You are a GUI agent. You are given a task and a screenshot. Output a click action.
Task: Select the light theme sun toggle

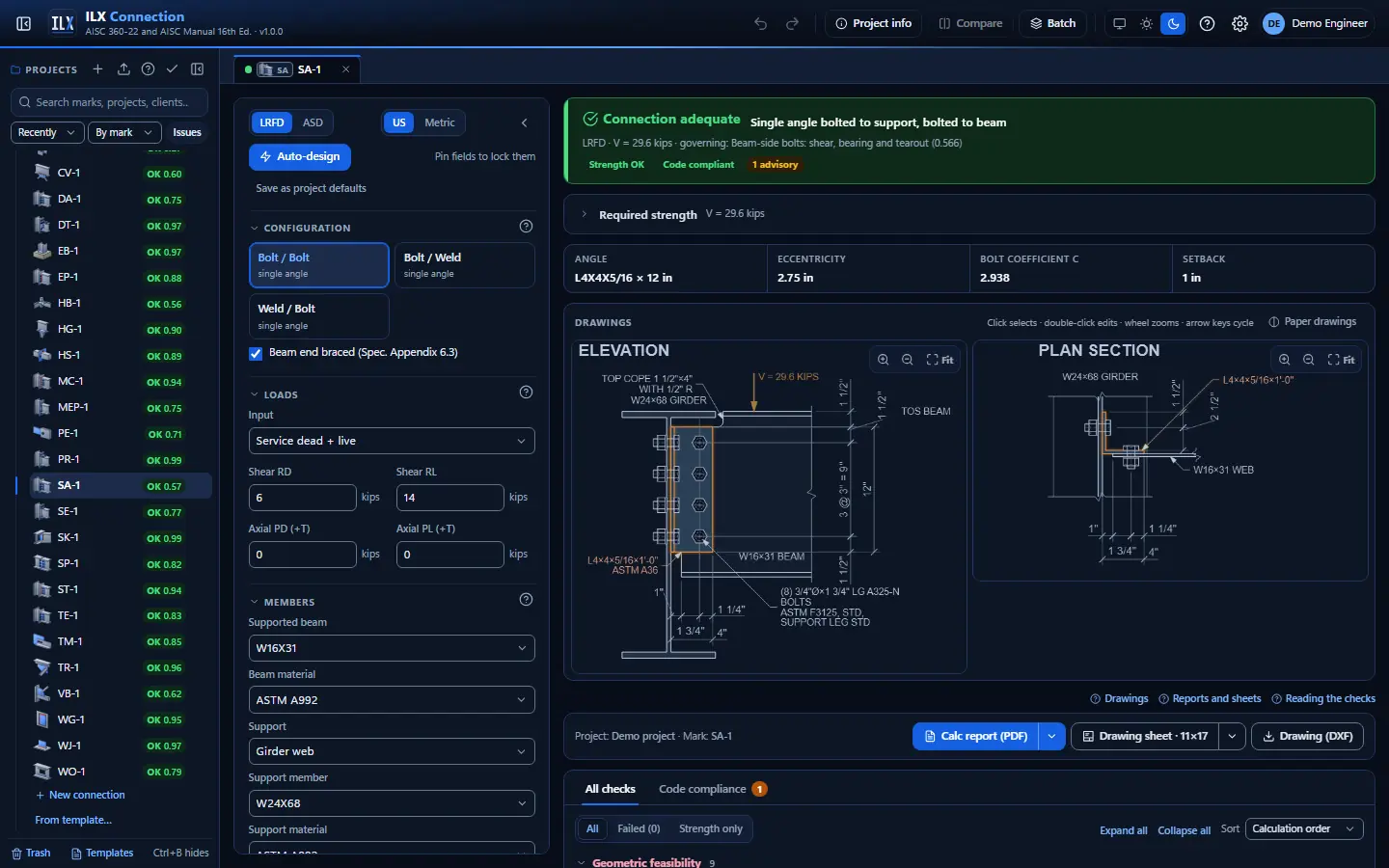1146,23
